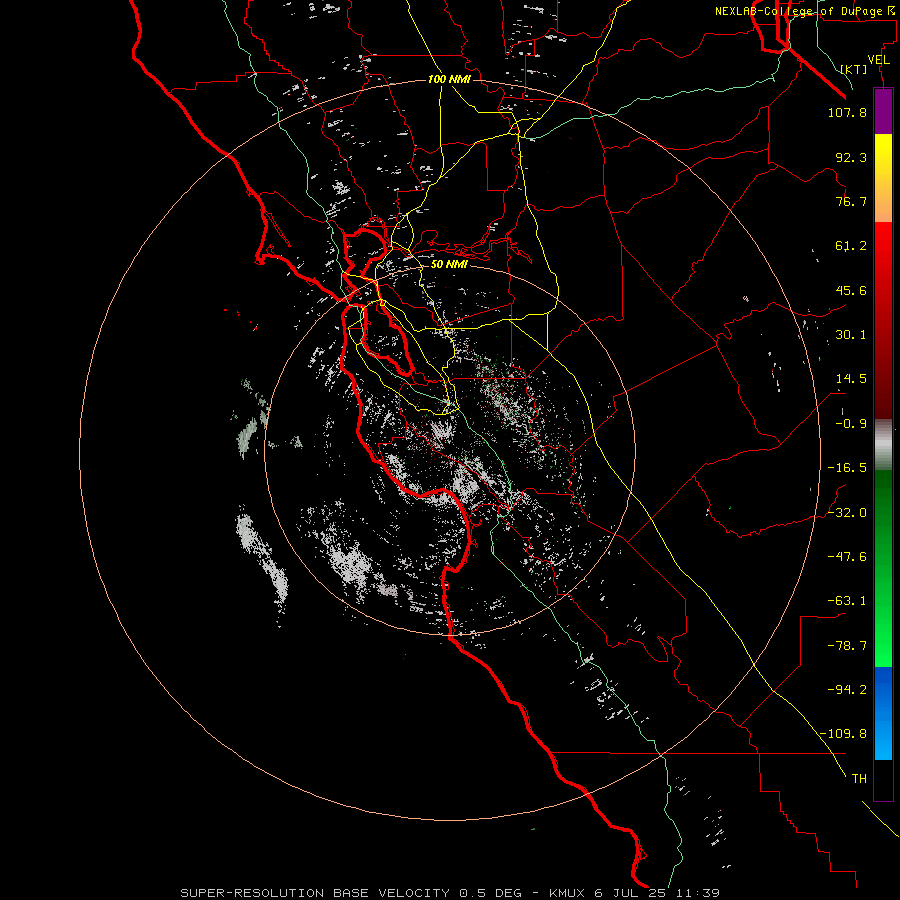Click the 76.7 legend value
Image resolution: width=900 pixels, height=900 pixels.
pos(851,201)
